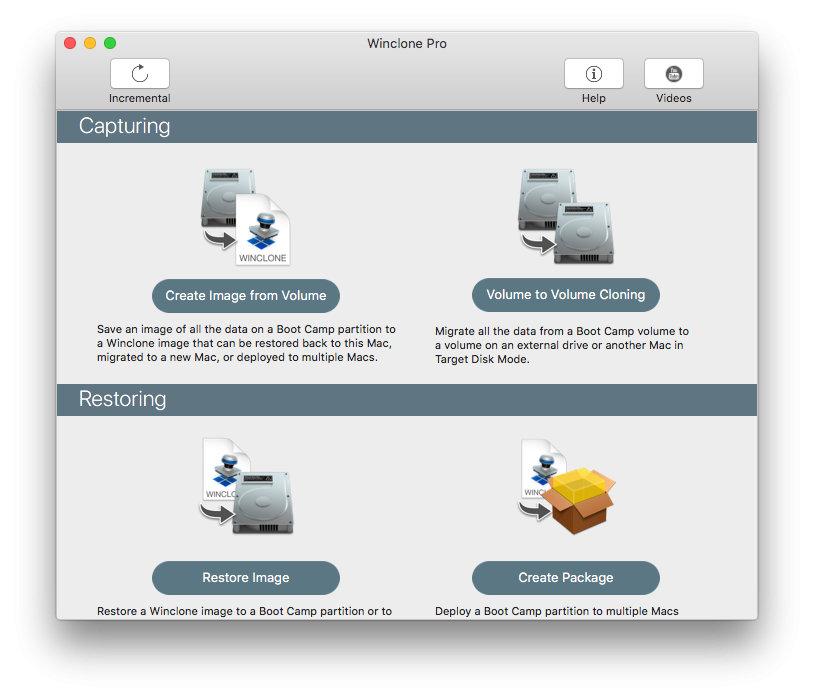
Task: Click the package box deployment icon
Action: point(567,487)
